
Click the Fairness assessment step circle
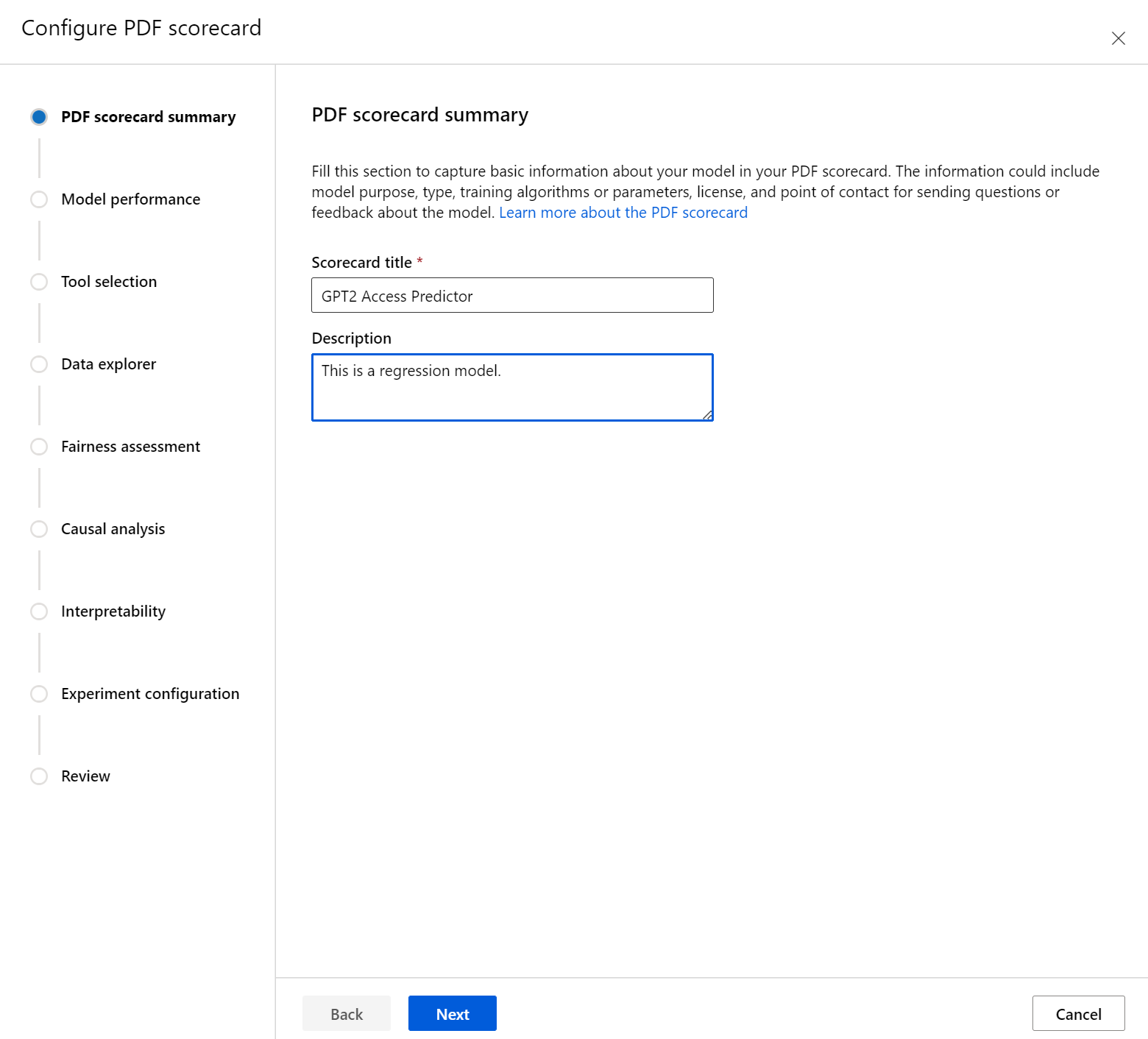39,447
